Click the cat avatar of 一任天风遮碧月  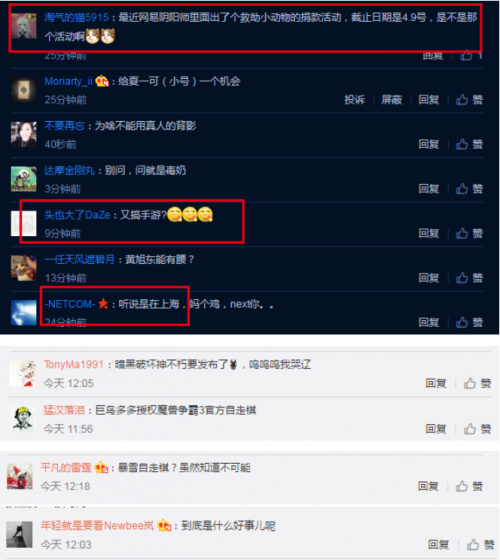(x=24, y=268)
